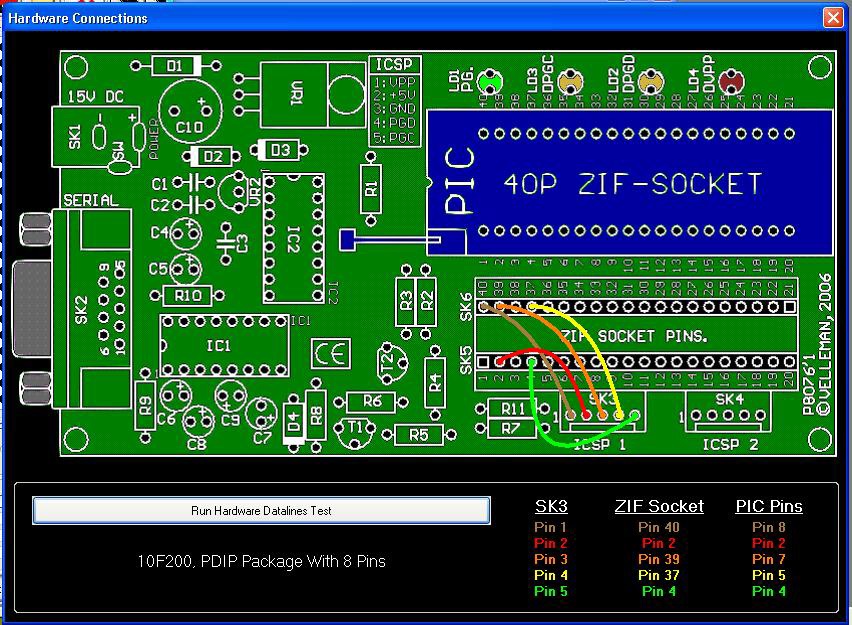The width and height of the screenshot is (852, 625).
Task: Click the ICSP pin legend box
Action: (395, 102)
